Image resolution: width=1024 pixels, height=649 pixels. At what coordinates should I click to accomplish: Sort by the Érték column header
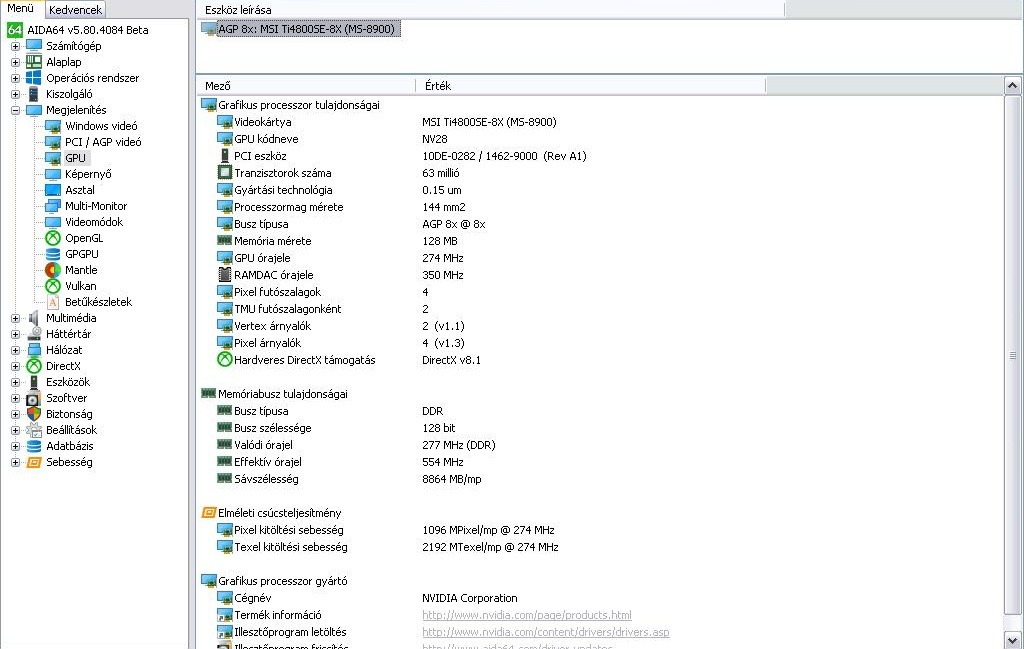pyautogui.click(x=590, y=86)
